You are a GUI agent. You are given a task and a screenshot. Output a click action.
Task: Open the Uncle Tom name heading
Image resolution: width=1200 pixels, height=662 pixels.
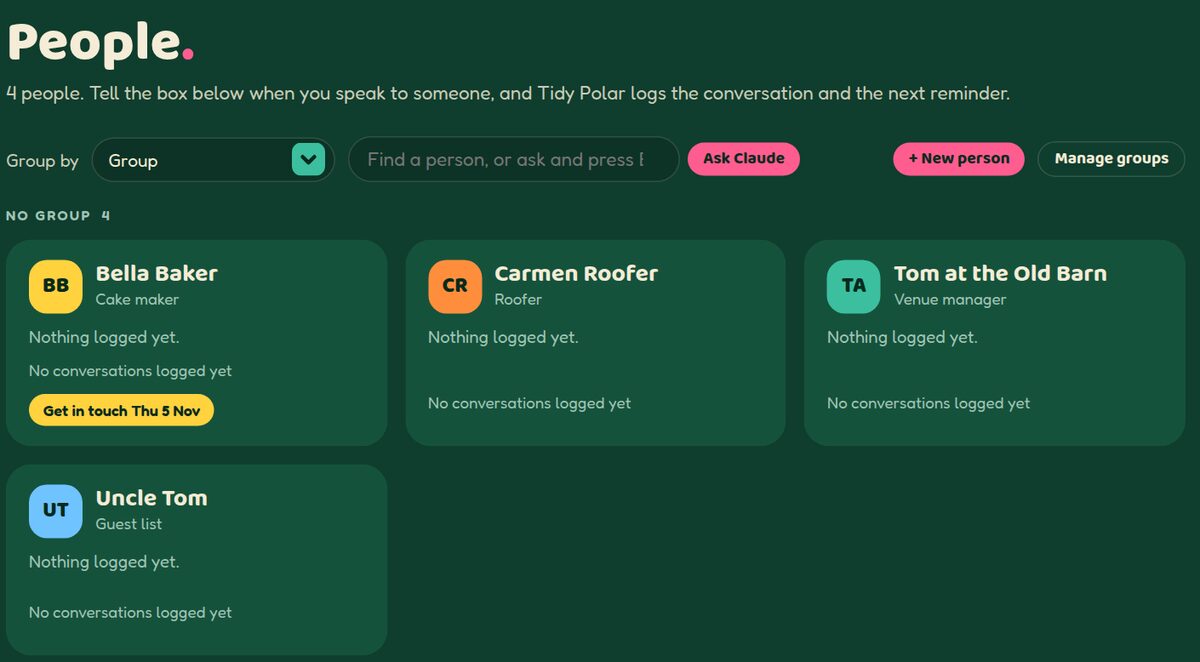click(x=152, y=498)
